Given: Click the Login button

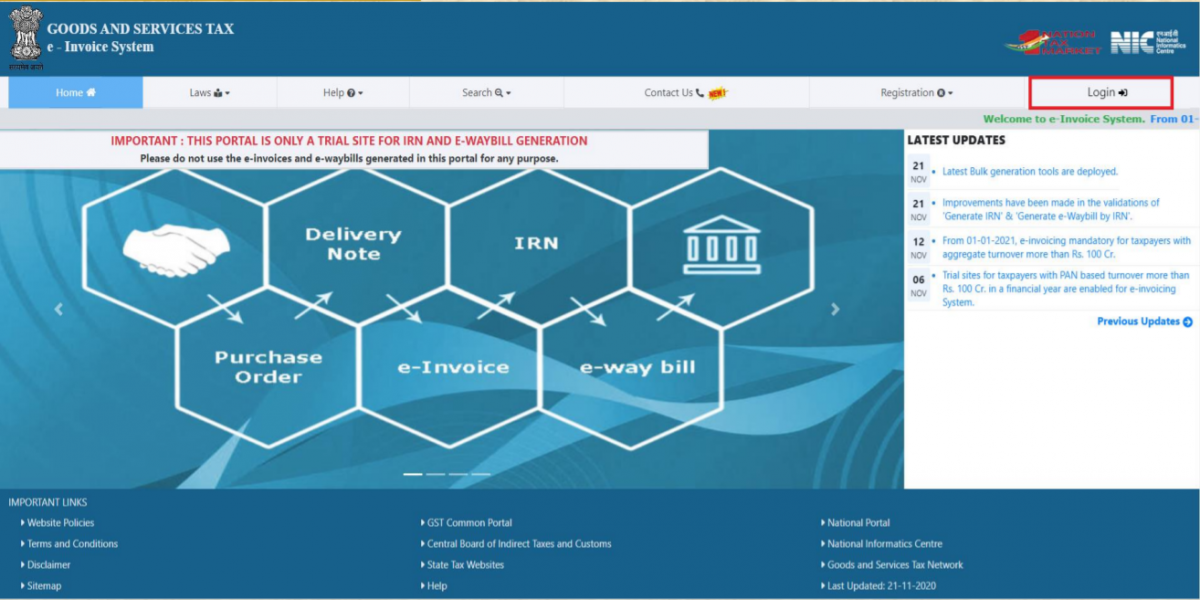Looking at the screenshot, I should [x=1102, y=91].
